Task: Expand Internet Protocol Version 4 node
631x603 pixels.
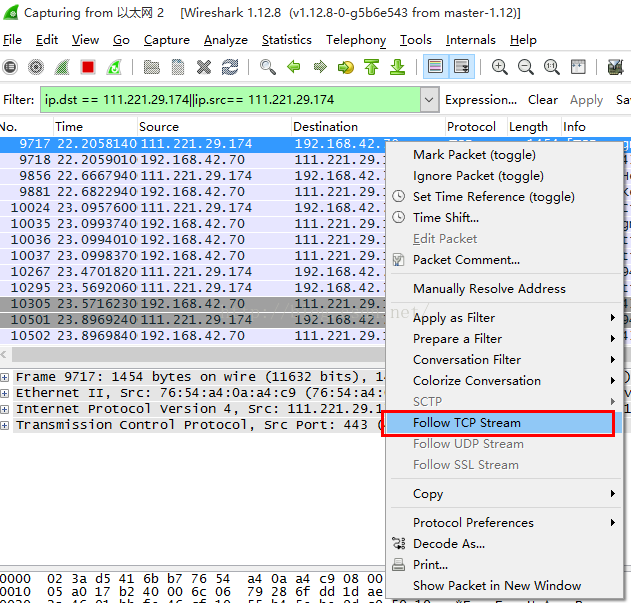Action: (x=4, y=409)
